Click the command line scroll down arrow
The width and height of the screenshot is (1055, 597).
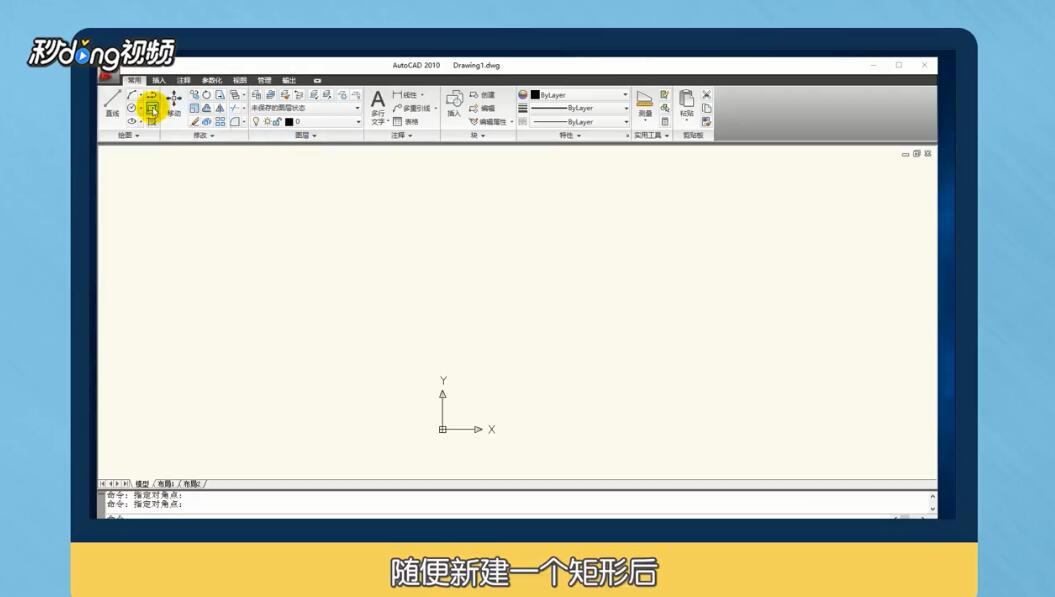(933, 509)
